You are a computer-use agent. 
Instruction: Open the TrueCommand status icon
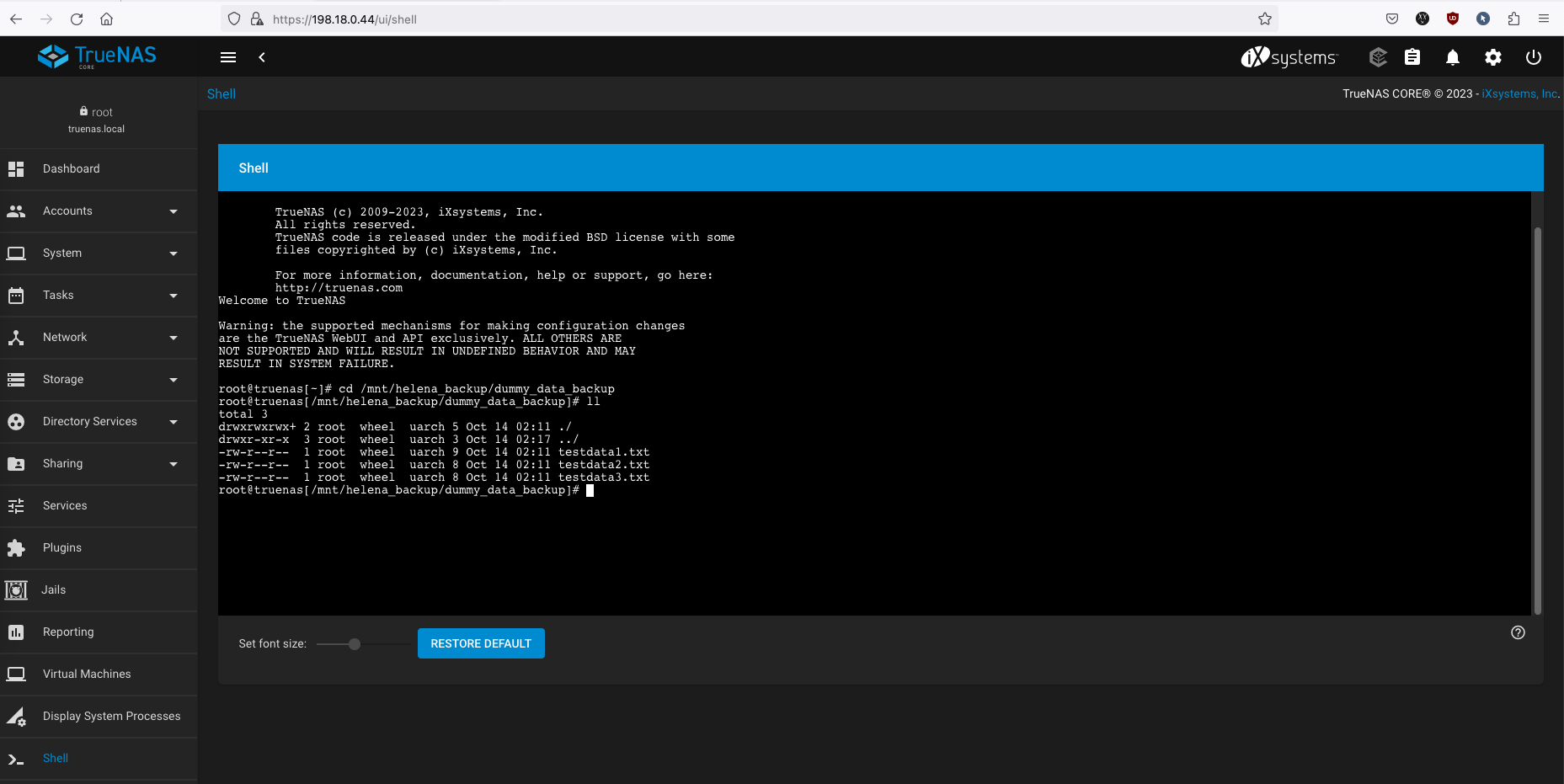point(1378,57)
